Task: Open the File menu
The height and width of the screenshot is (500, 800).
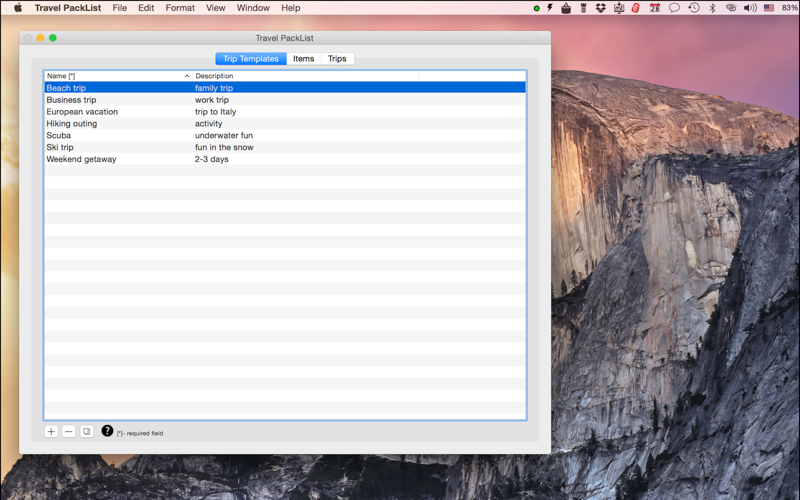Action: 120,8
